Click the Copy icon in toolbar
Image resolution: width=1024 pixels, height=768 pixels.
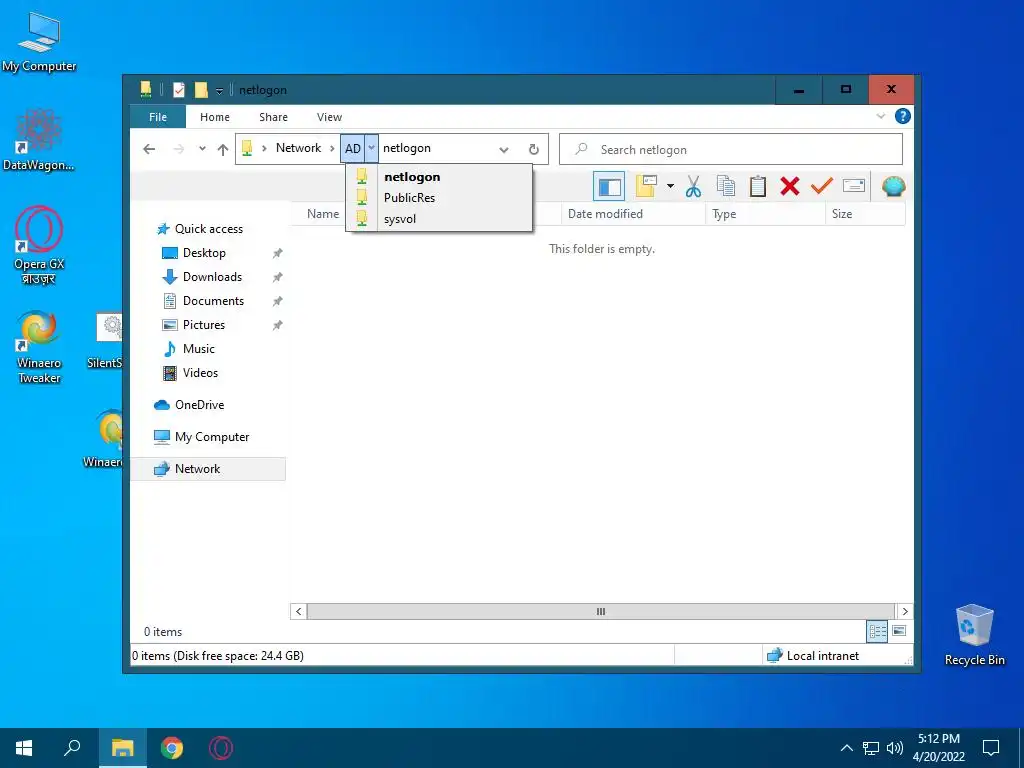726,187
